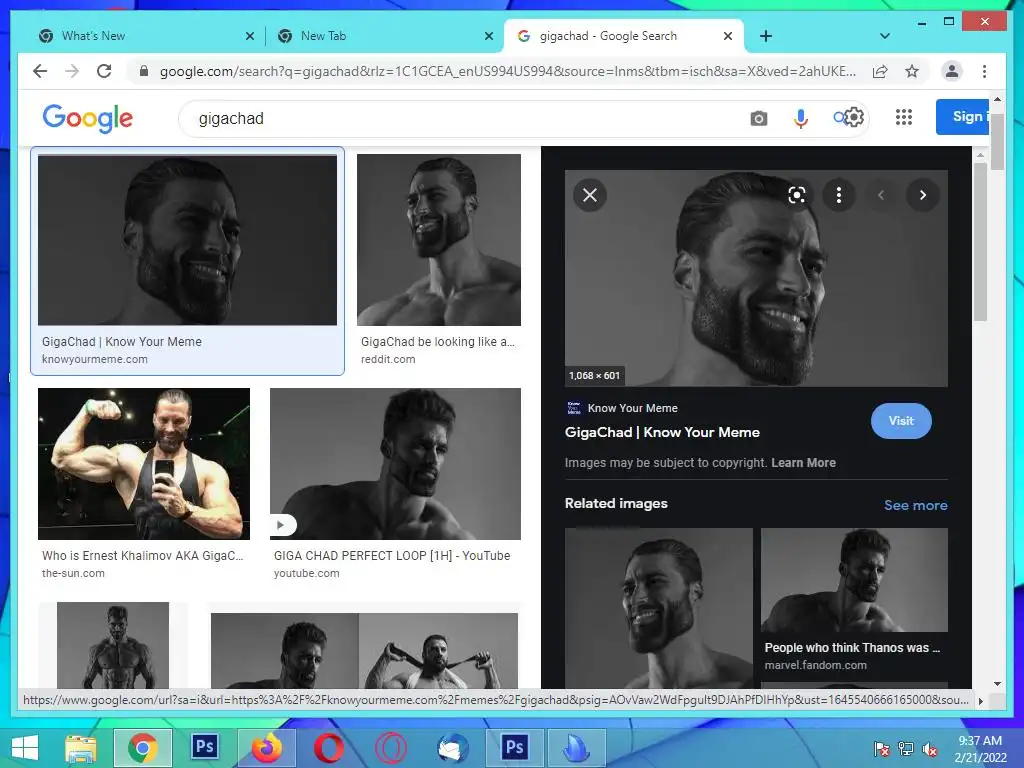Click the address bar URL
Image resolution: width=1024 pixels, height=768 pixels.
tap(507, 71)
